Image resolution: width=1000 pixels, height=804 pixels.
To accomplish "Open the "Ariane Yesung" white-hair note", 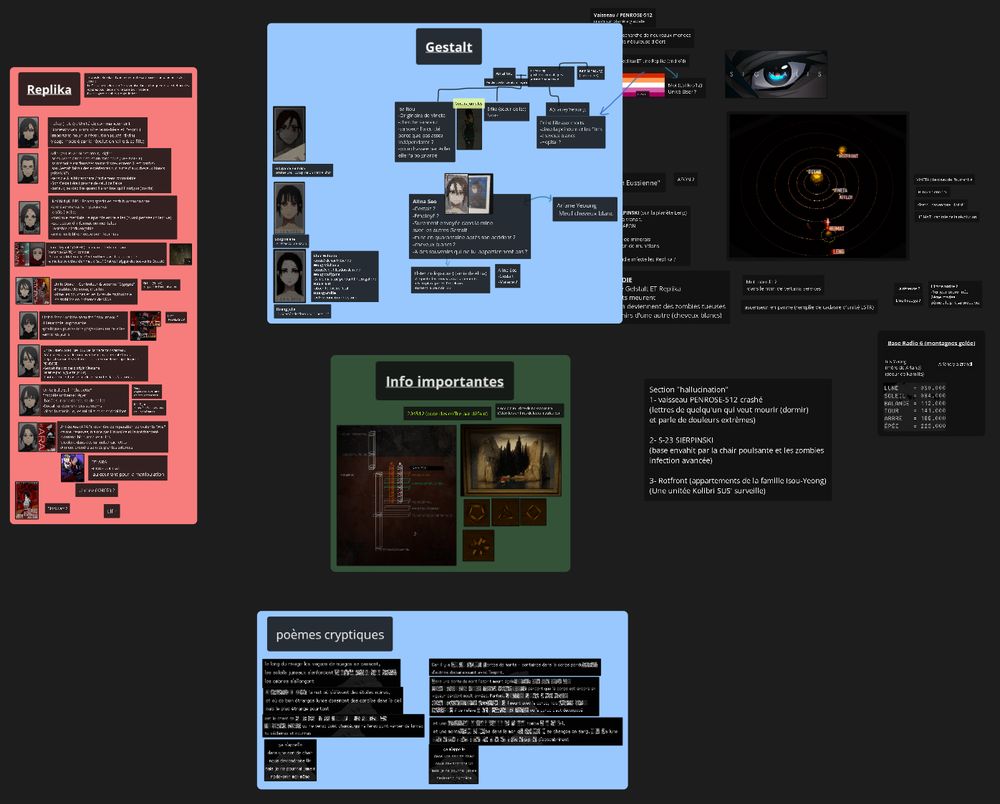I will tap(586, 208).
